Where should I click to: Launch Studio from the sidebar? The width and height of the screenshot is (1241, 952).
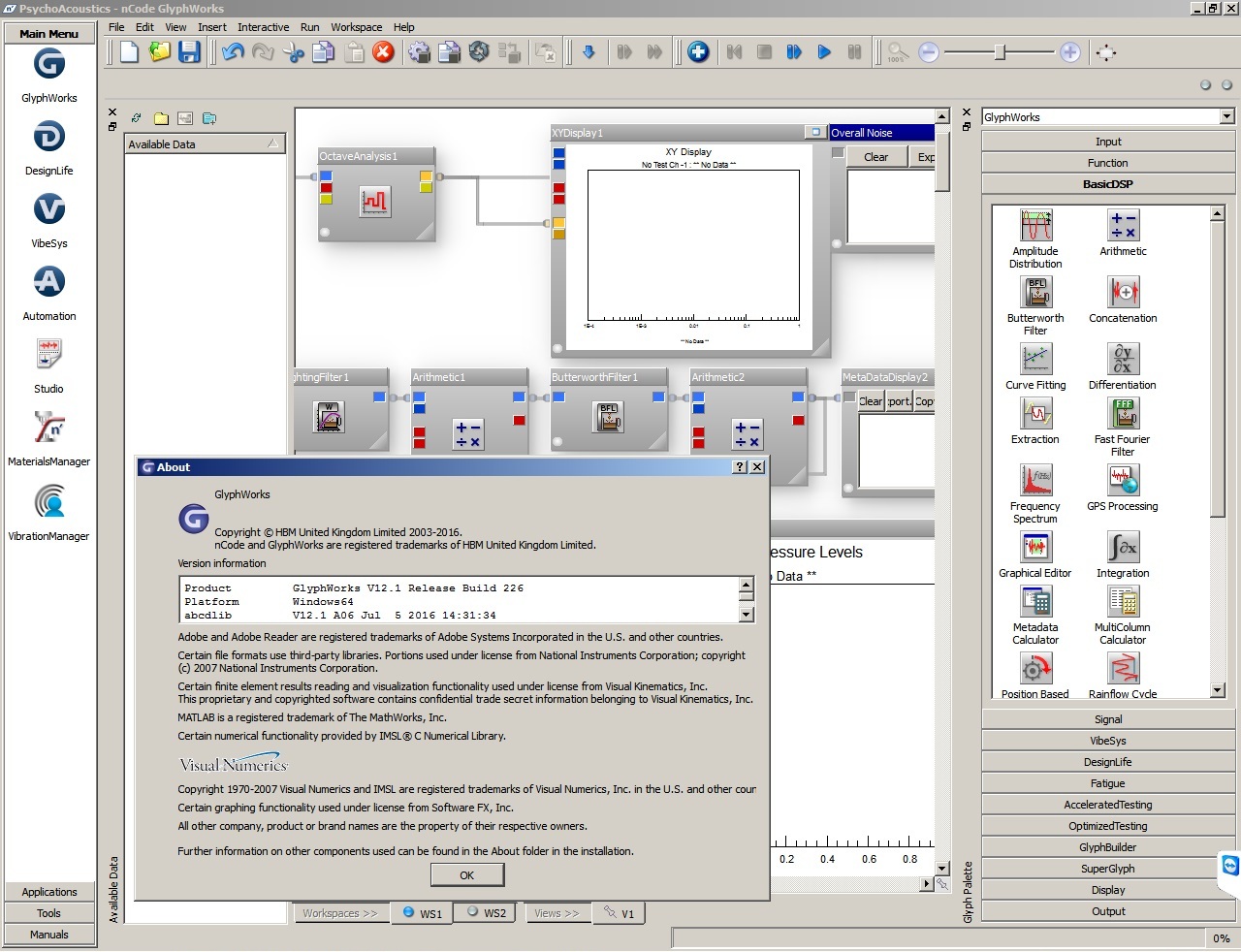point(49,355)
